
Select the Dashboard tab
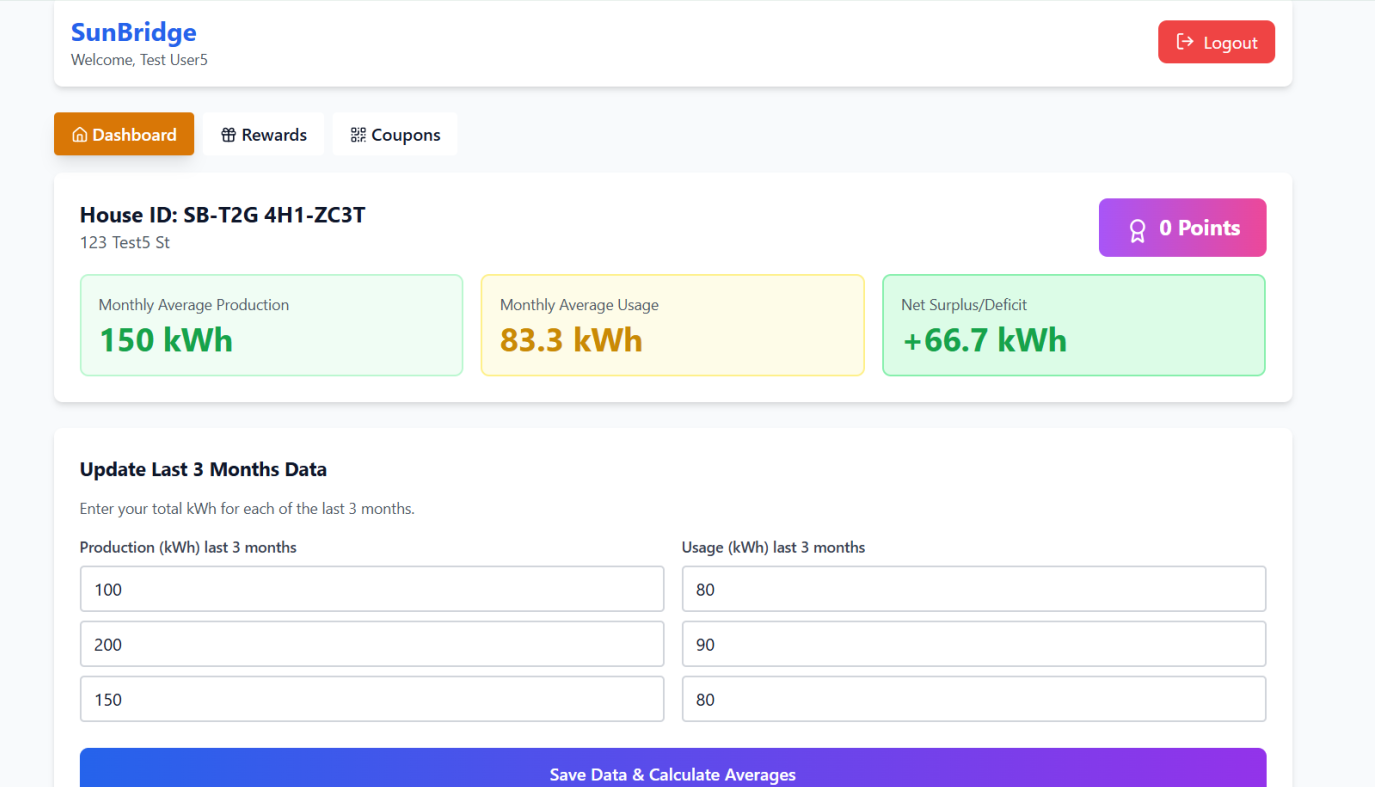(x=124, y=134)
